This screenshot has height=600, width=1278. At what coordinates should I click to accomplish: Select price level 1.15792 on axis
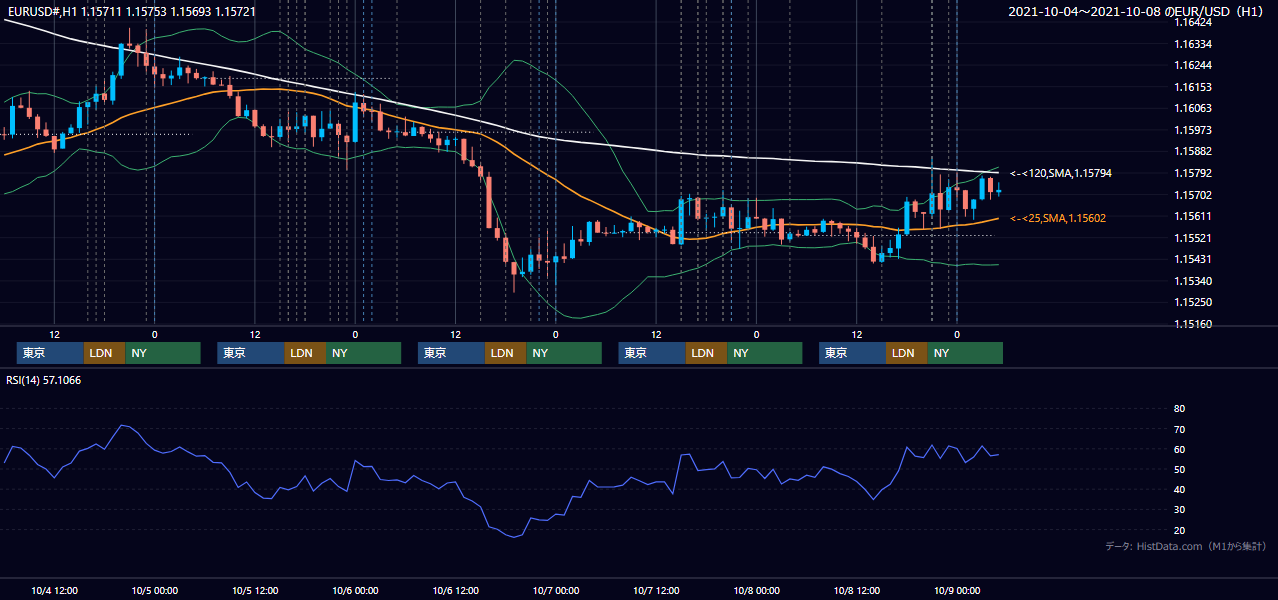[x=1192, y=173]
